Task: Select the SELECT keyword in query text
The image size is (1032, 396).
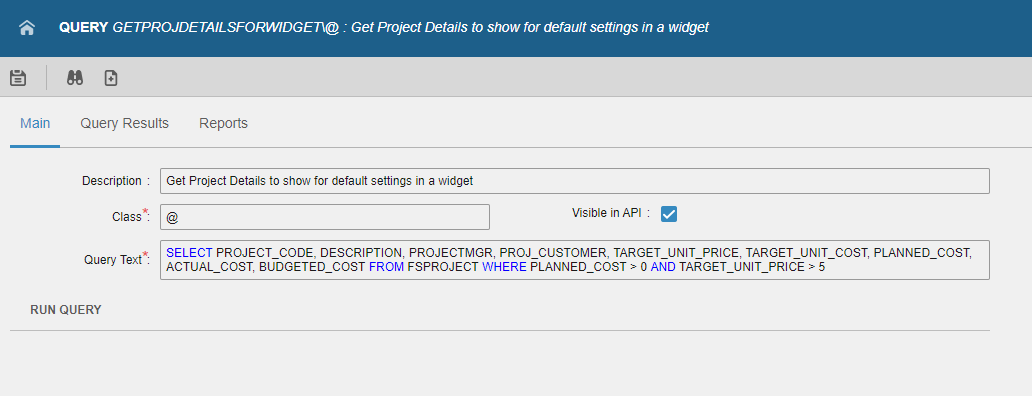Action: pos(190,253)
